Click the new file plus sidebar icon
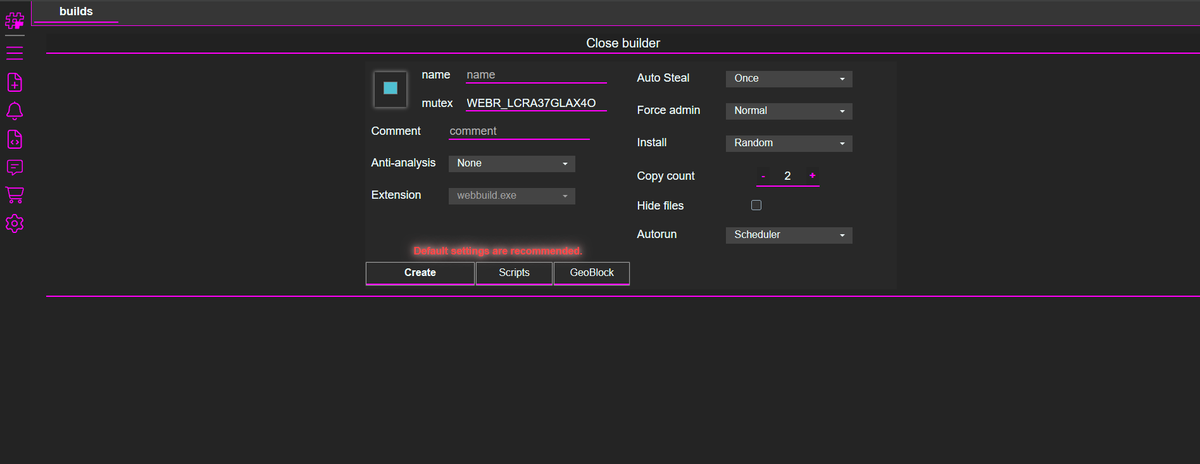 click(15, 82)
